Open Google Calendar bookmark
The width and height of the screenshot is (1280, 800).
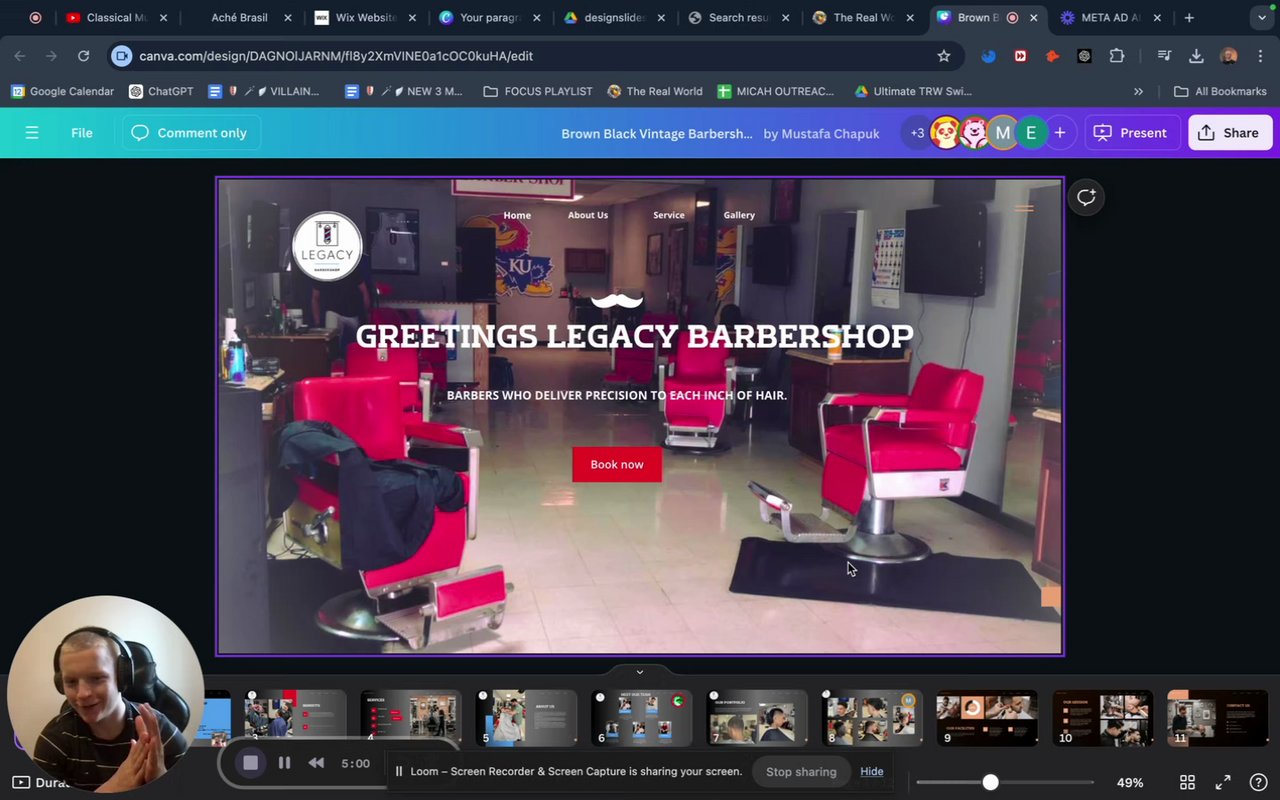(x=62, y=91)
